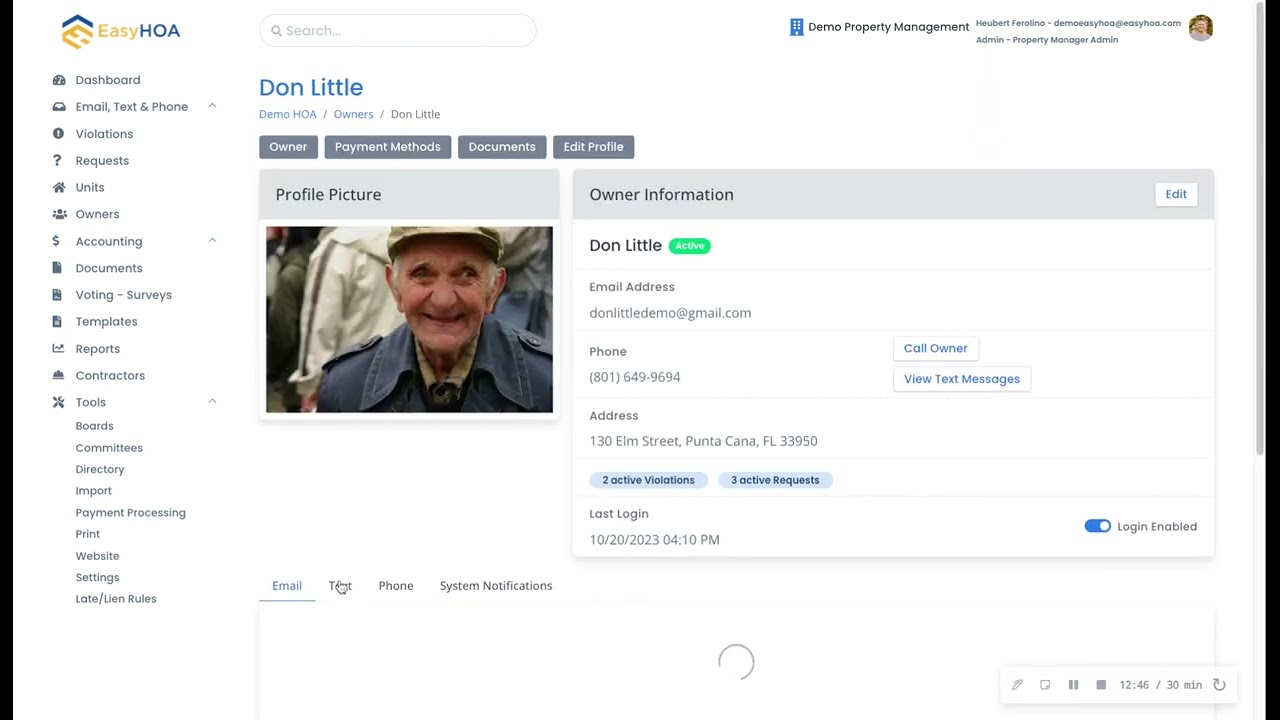Viewport: 1280px width, 720px height.
Task: Click the Voting - Surveys icon
Action: coord(59,295)
